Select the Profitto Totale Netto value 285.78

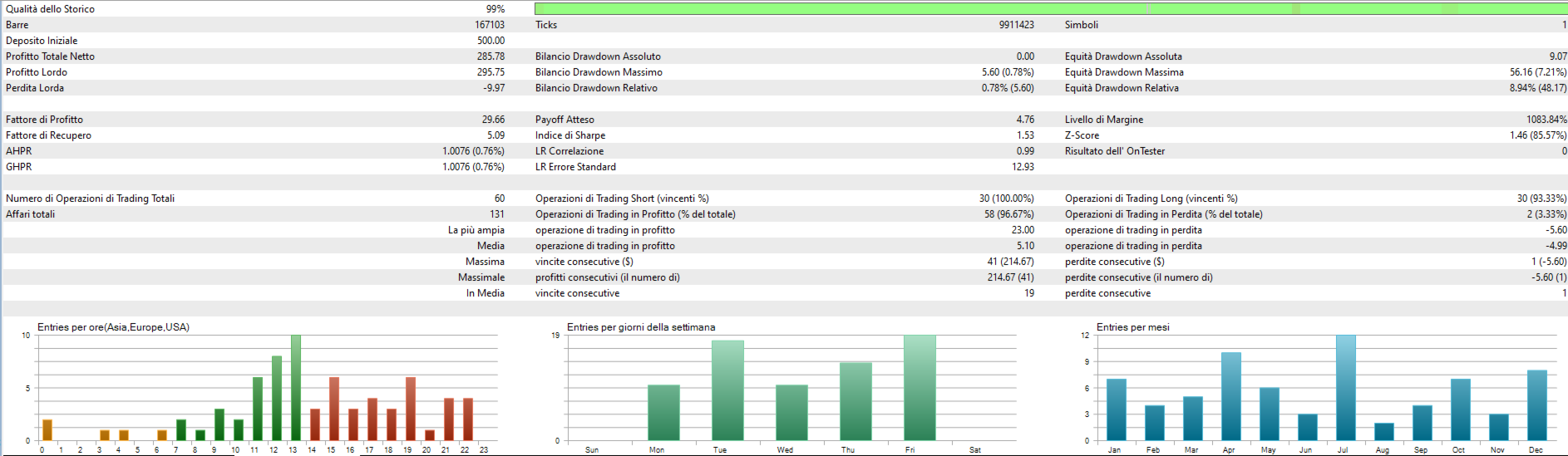click(x=491, y=56)
